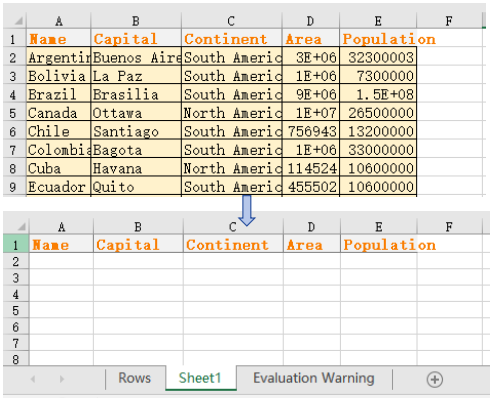Select column B header in top spreadsheet
This screenshot has height=398, width=494.
[x=136, y=21]
